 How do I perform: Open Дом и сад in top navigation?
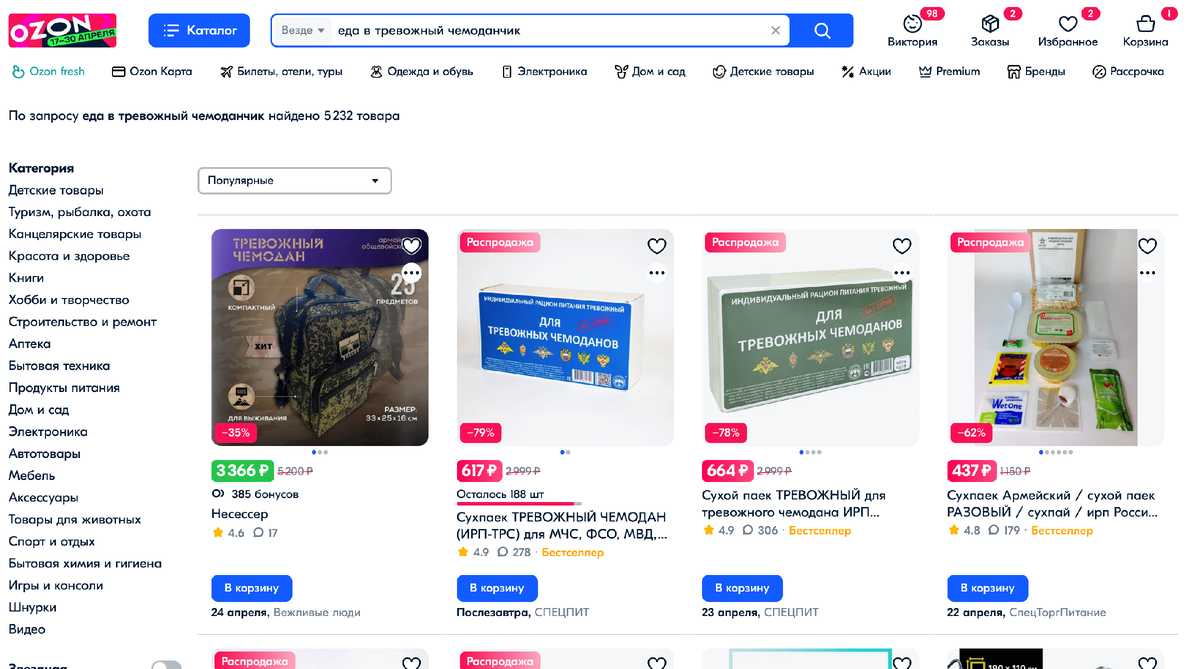(650, 71)
